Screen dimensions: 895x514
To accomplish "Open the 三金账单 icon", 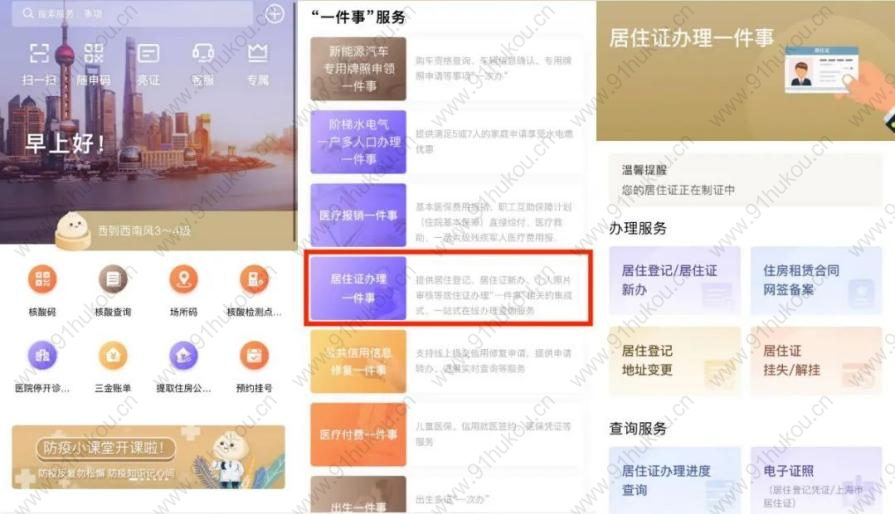I will [113, 356].
